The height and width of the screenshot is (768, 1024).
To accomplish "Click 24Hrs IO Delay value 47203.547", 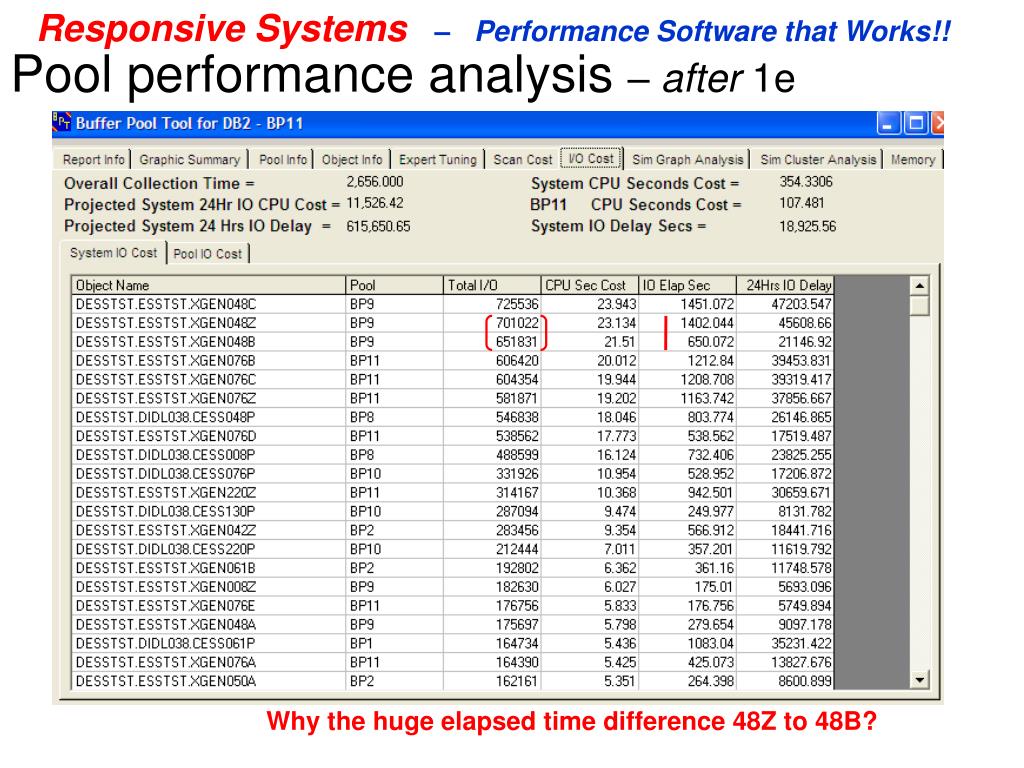I will [x=801, y=304].
